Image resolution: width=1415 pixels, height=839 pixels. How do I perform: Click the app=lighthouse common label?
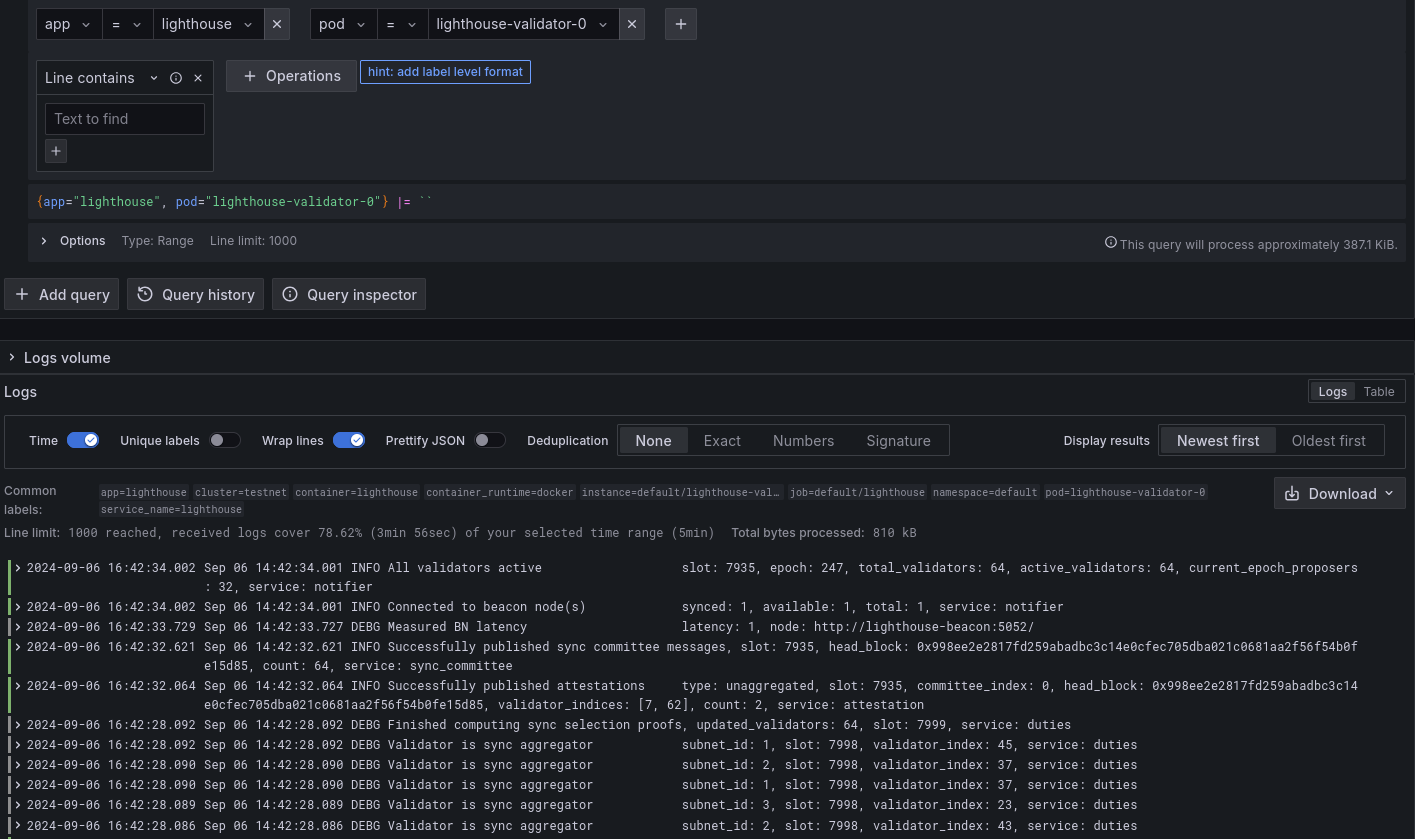click(x=144, y=492)
